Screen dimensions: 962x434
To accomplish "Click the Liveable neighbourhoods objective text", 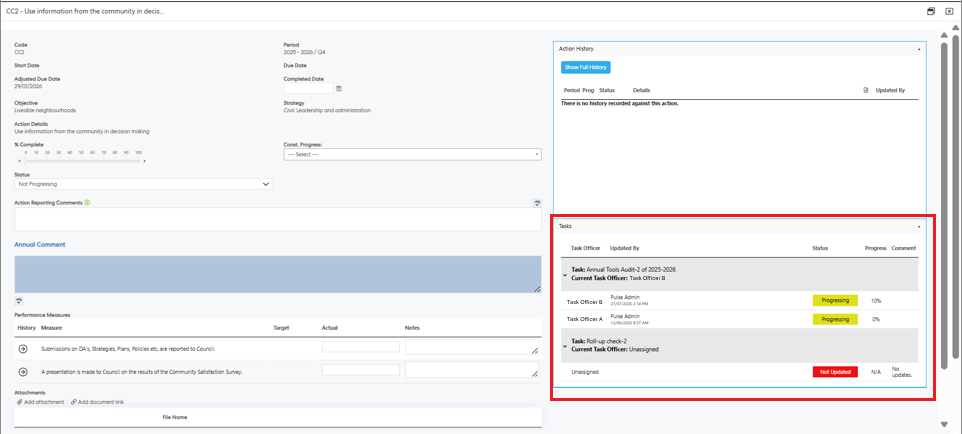I will pyautogui.click(x=45, y=110).
